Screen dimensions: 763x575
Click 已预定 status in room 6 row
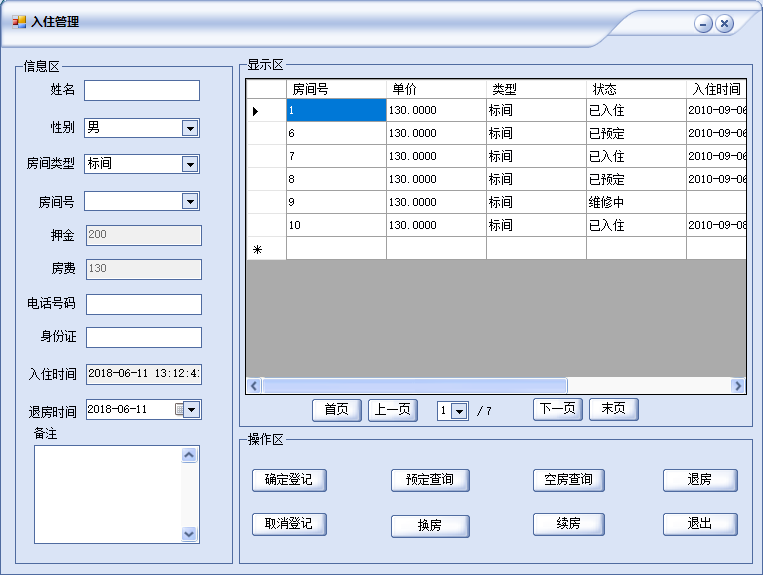636,133
